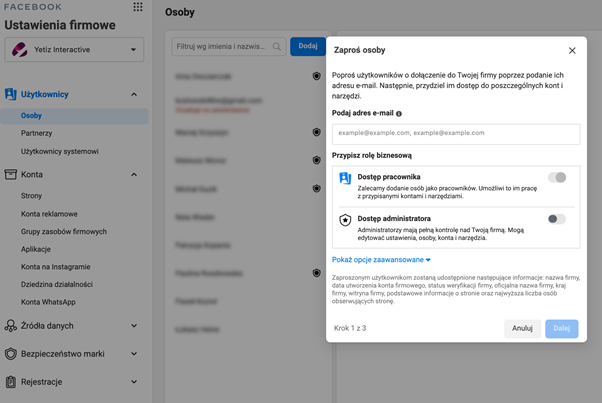The image size is (602, 403).
Task: Click the Bezpieczeństwo marki shield icon
Action: pos(11,354)
